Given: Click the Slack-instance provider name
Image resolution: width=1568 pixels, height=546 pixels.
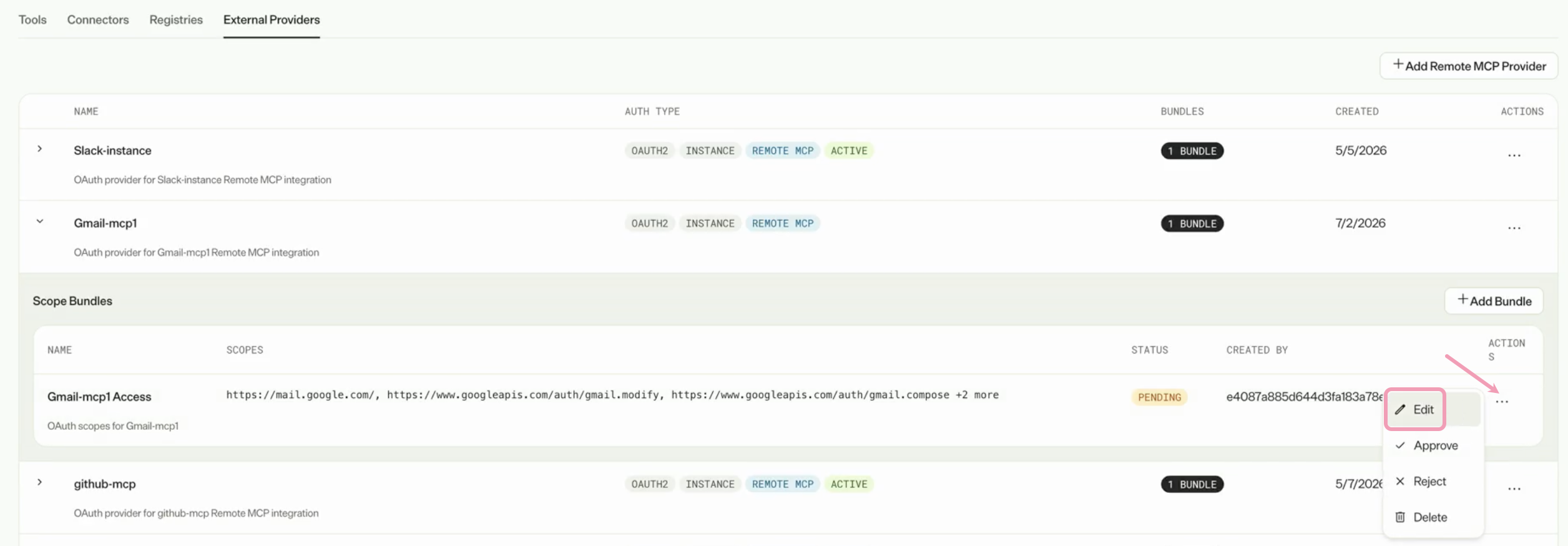Looking at the screenshot, I should coord(112,151).
